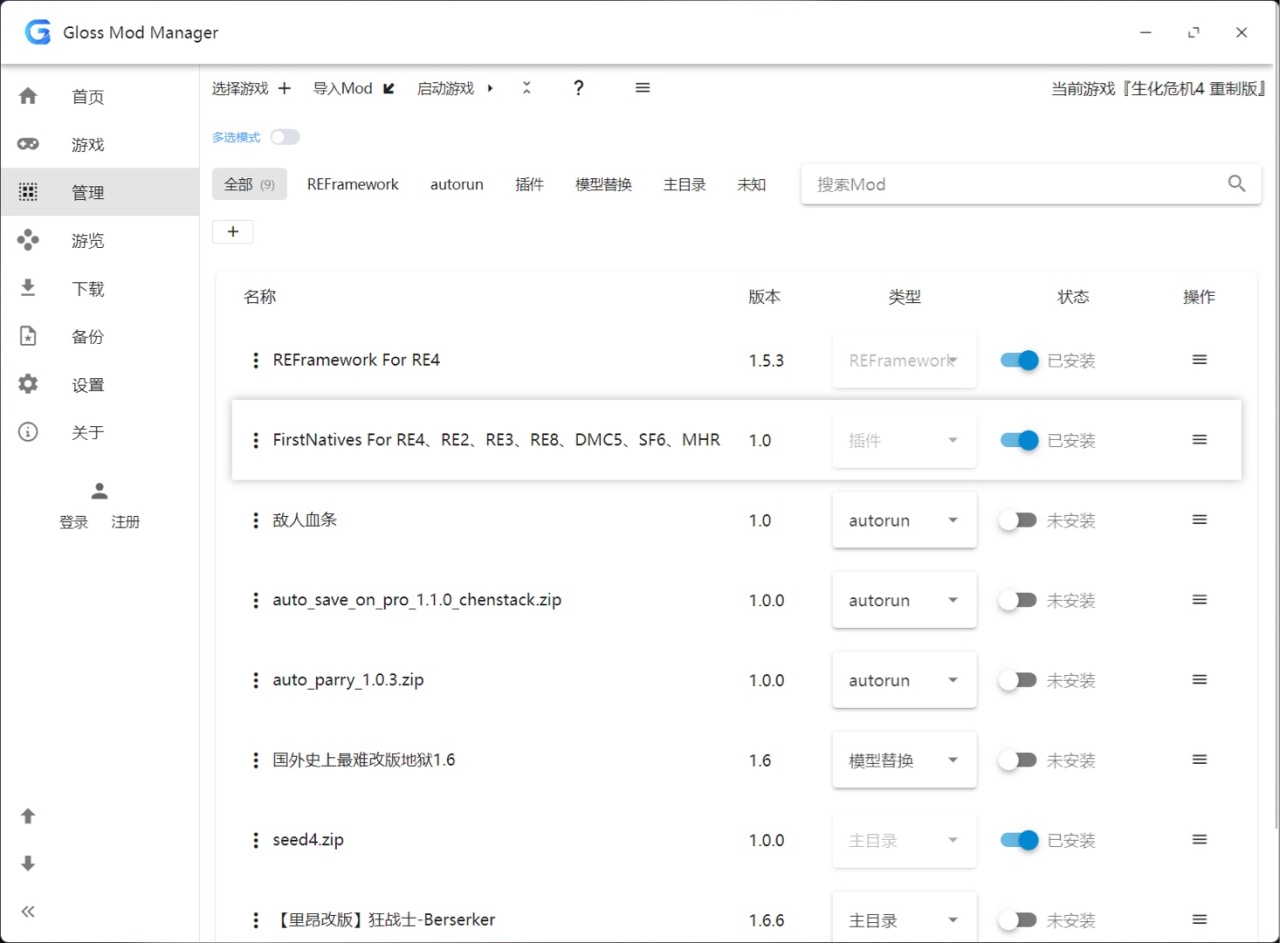Open the 下载 download icon
The height and width of the screenshot is (943, 1280).
click(28, 288)
